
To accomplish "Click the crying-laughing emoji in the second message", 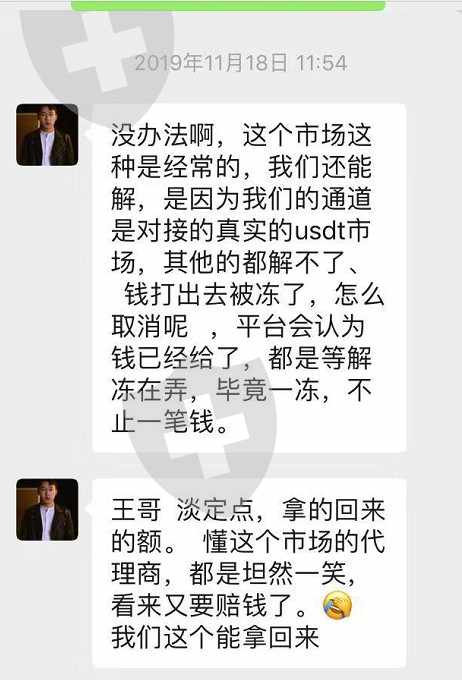I will (338, 606).
